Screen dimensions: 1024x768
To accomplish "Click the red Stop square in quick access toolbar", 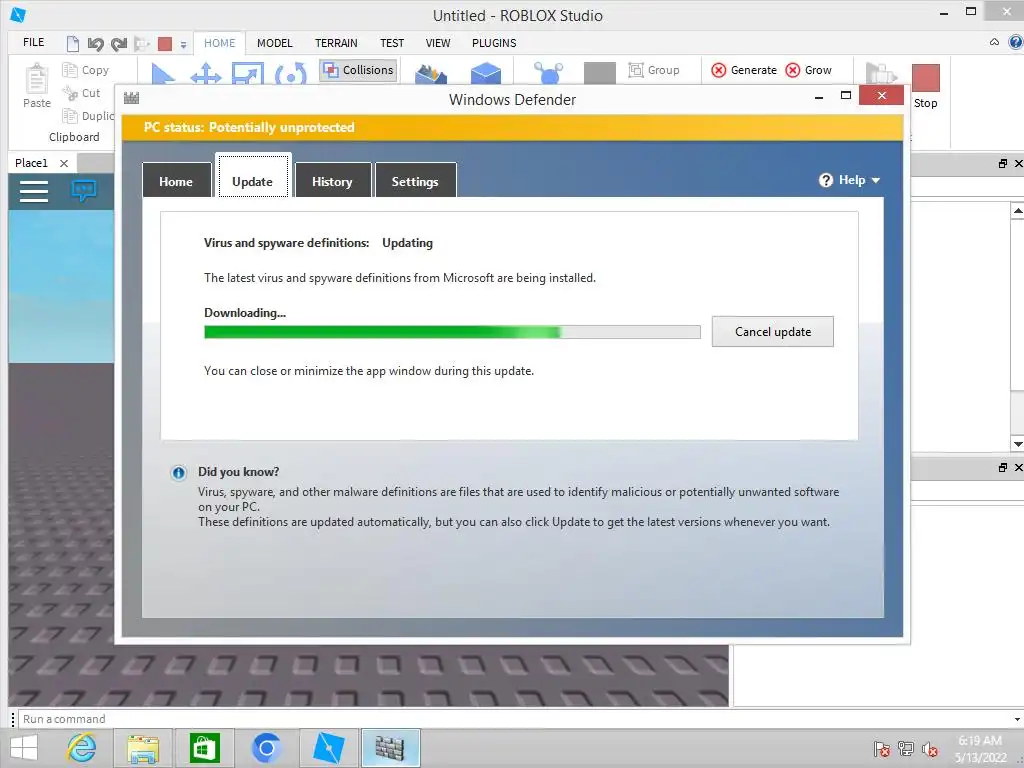I will pyautogui.click(x=165, y=44).
